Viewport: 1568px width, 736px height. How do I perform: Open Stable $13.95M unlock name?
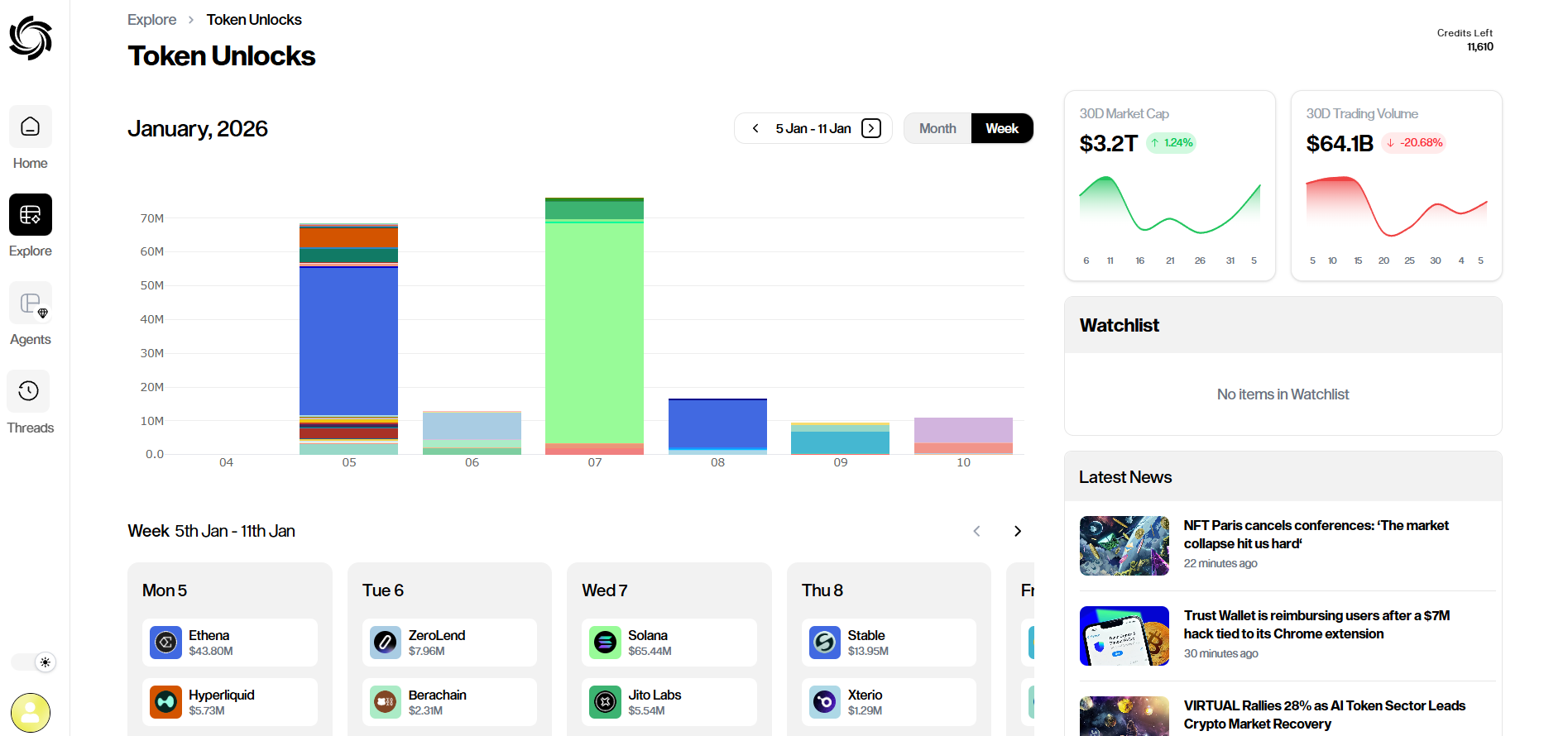866,635
